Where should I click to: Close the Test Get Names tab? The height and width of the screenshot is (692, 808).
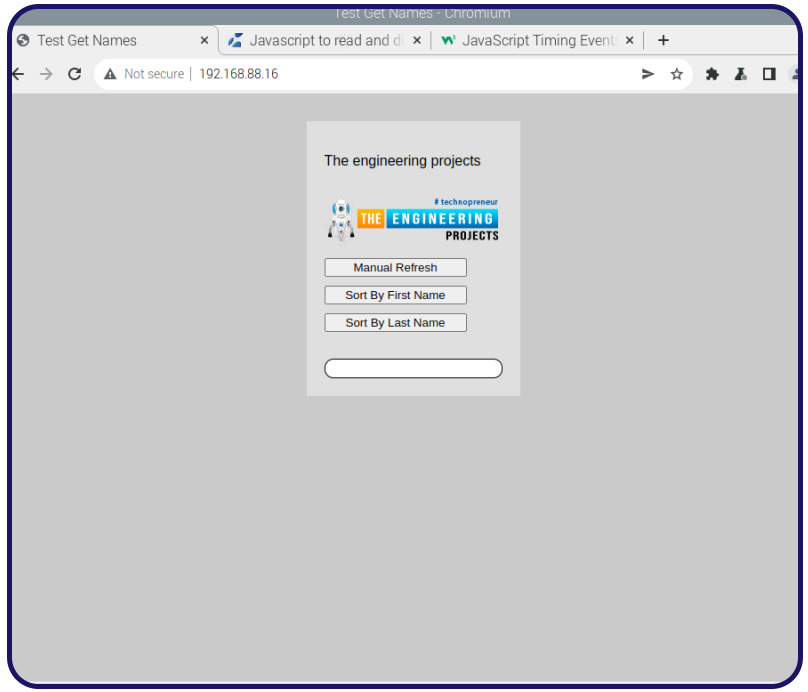tap(204, 40)
